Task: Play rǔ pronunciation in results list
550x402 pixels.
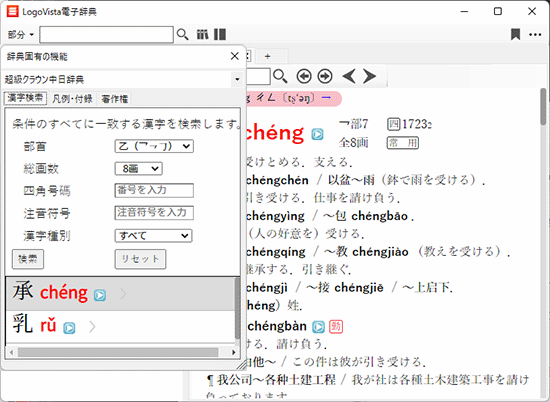Action: tap(69, 328)
